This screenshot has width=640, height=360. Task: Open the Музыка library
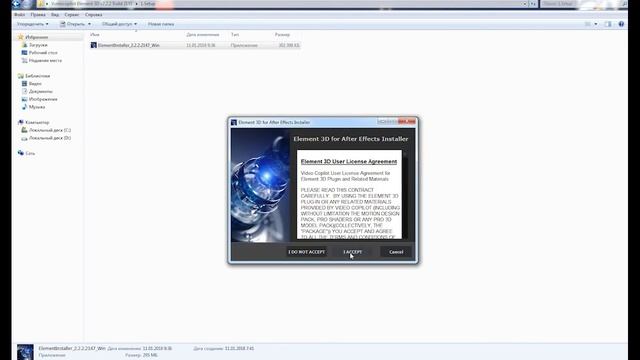(37, 107)
